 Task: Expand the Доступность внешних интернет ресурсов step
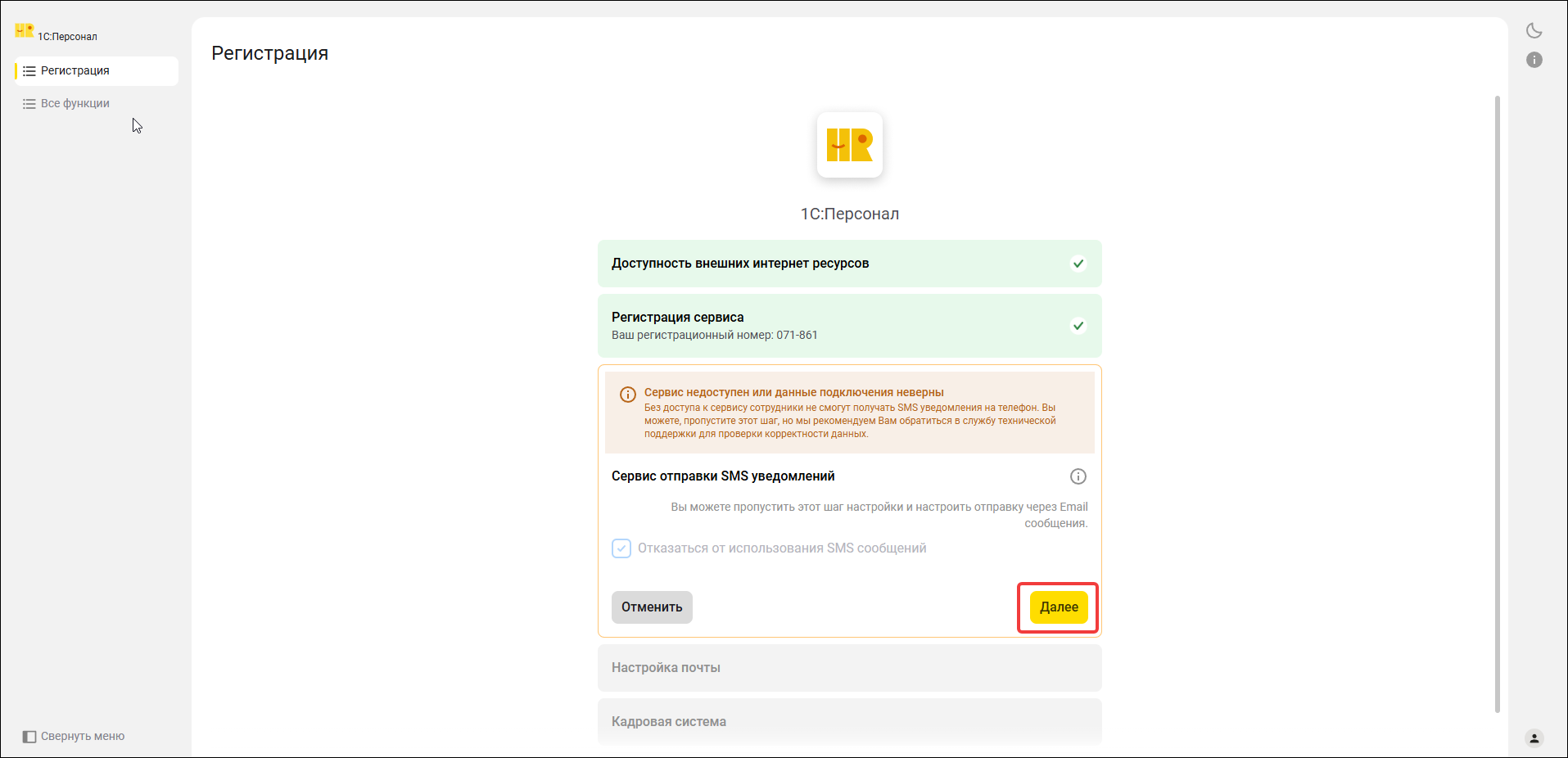coord(849,264)
